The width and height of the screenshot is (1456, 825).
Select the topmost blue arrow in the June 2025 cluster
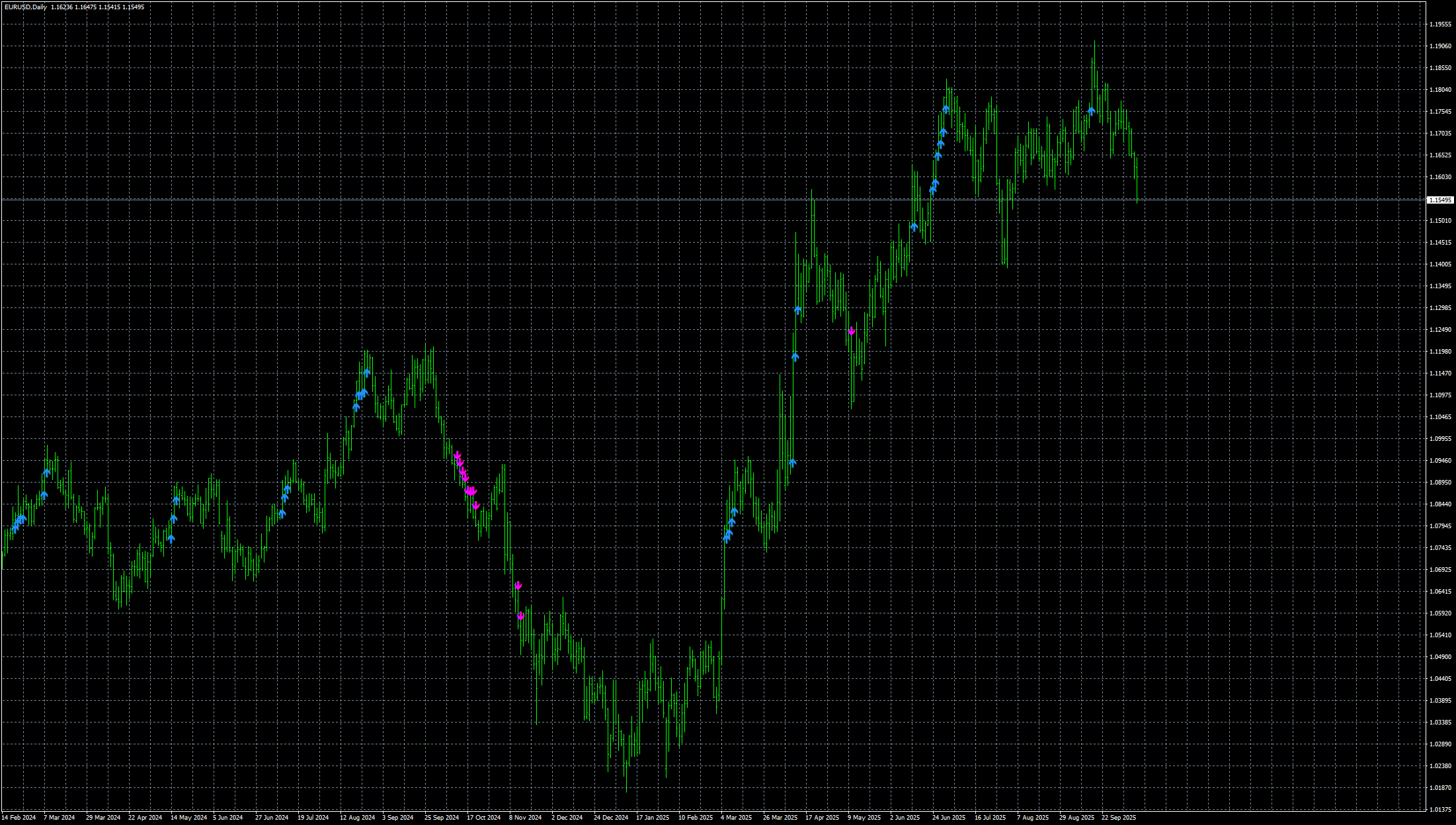[x=946, y=108]
